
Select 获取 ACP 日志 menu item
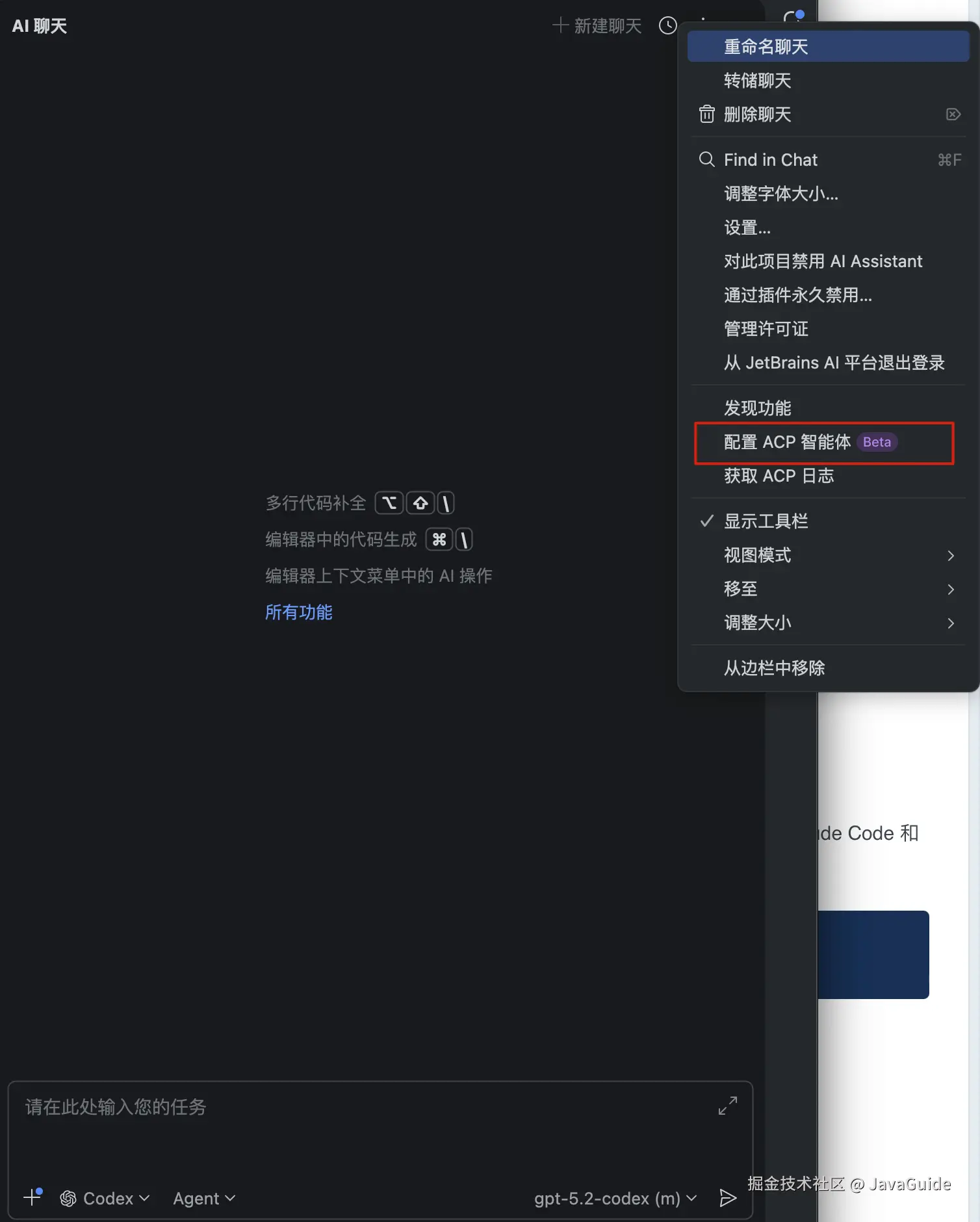coord(828,476)
